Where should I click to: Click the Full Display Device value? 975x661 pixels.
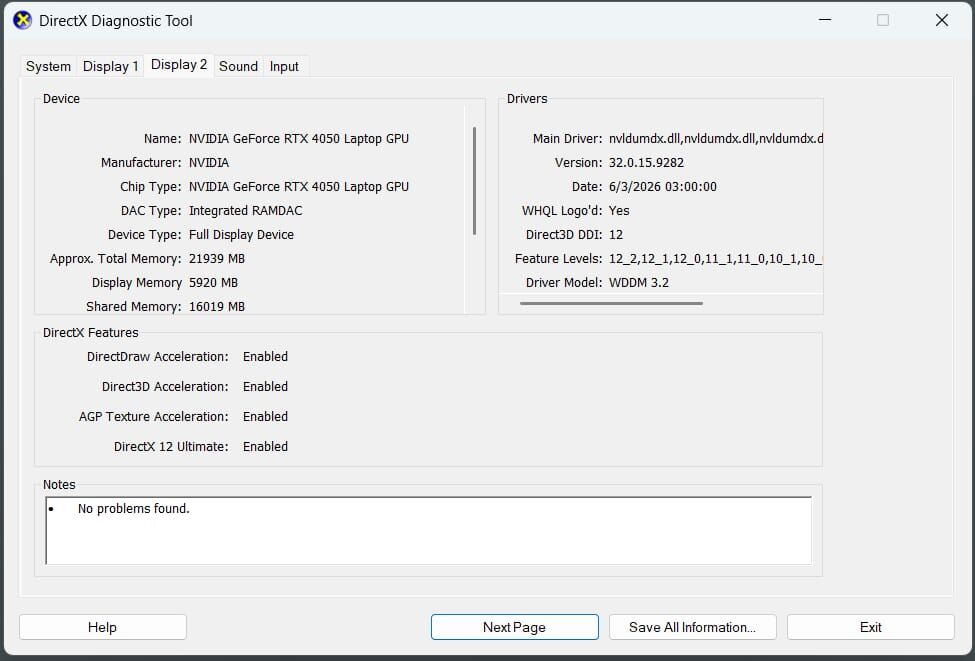click(241, 235)
